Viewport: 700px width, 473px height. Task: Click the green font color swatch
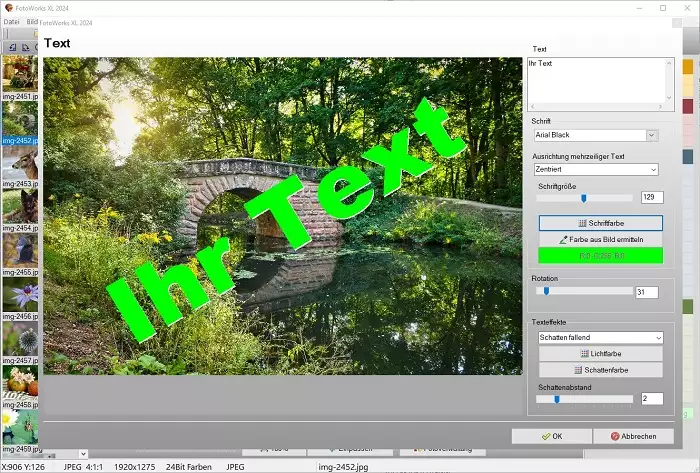(600, 256)
